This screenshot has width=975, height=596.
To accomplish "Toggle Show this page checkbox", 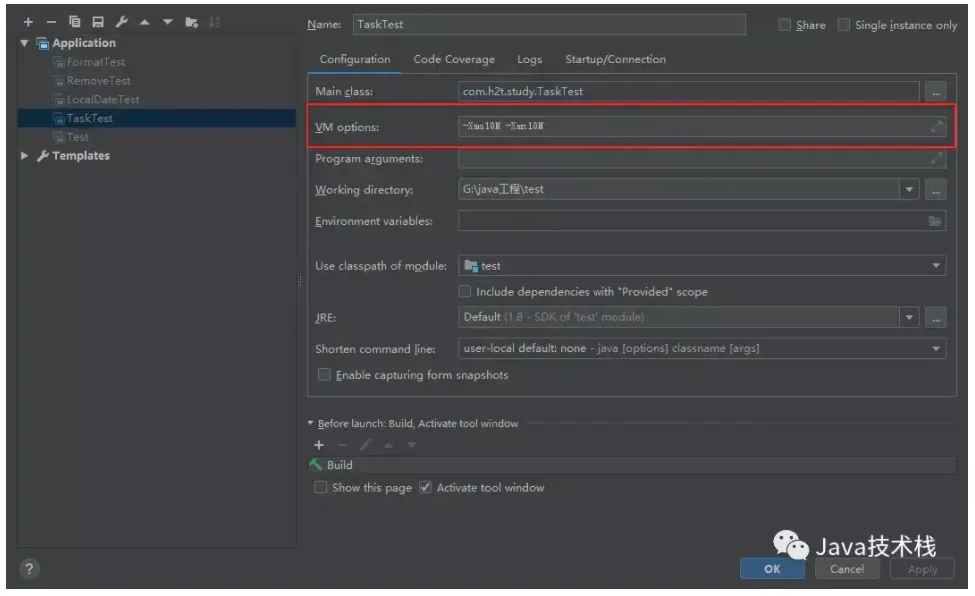I will tap(320, 488).
